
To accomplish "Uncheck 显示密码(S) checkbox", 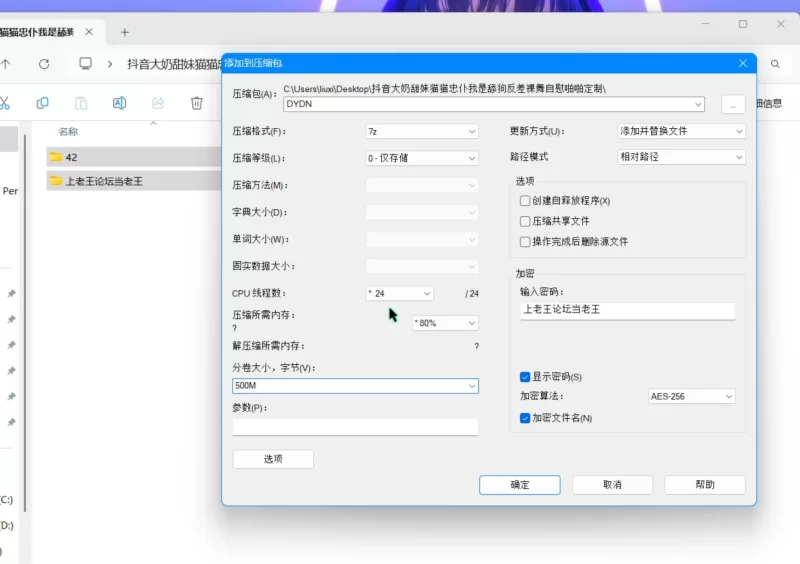I will click(525, 377).
